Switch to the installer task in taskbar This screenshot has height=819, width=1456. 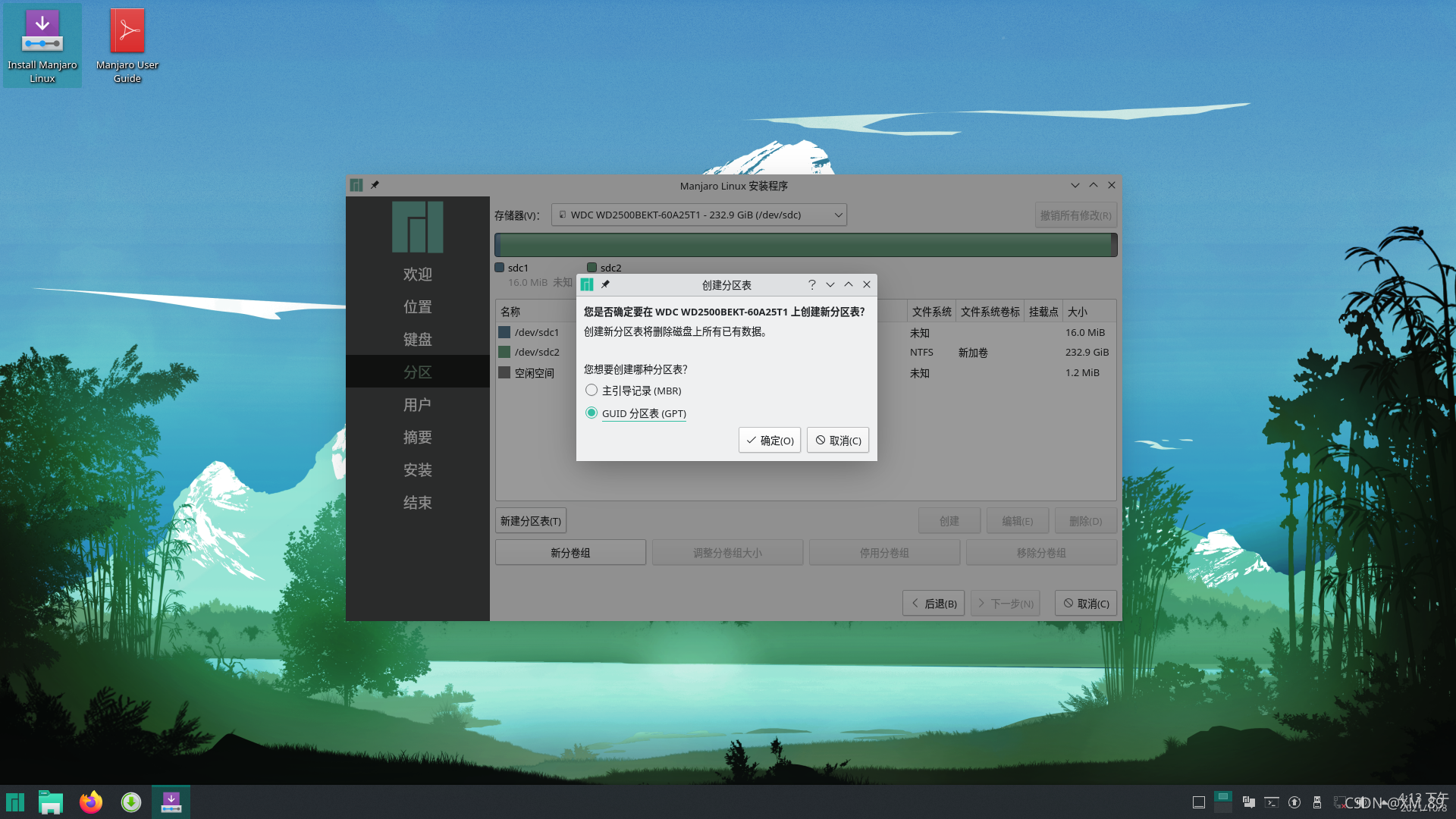pos(171,802)
